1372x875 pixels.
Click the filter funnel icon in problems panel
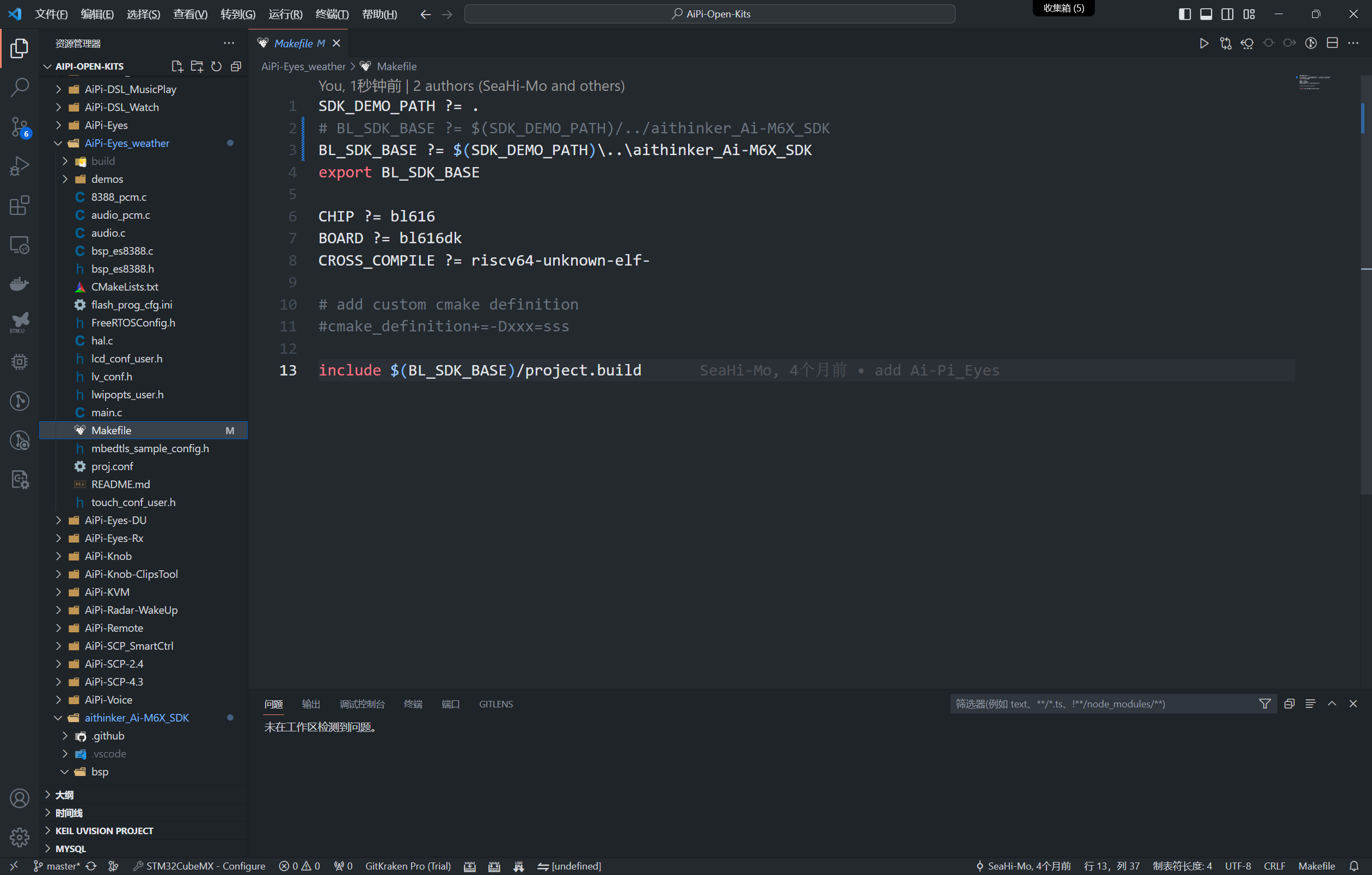click(1264, 704)
